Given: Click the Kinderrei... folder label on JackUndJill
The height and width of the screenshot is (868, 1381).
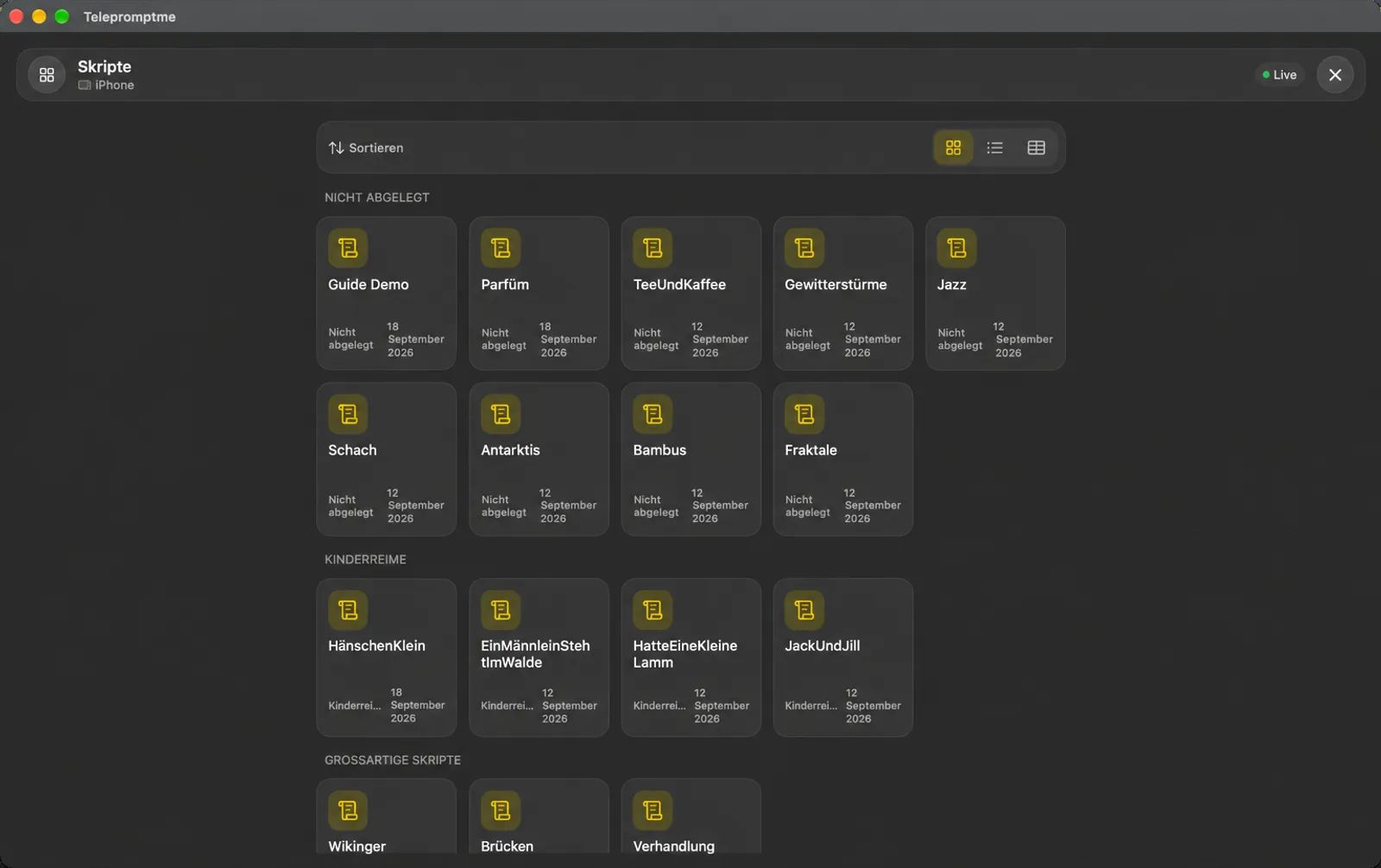Looking at the screenshot, I should (810, 706).
